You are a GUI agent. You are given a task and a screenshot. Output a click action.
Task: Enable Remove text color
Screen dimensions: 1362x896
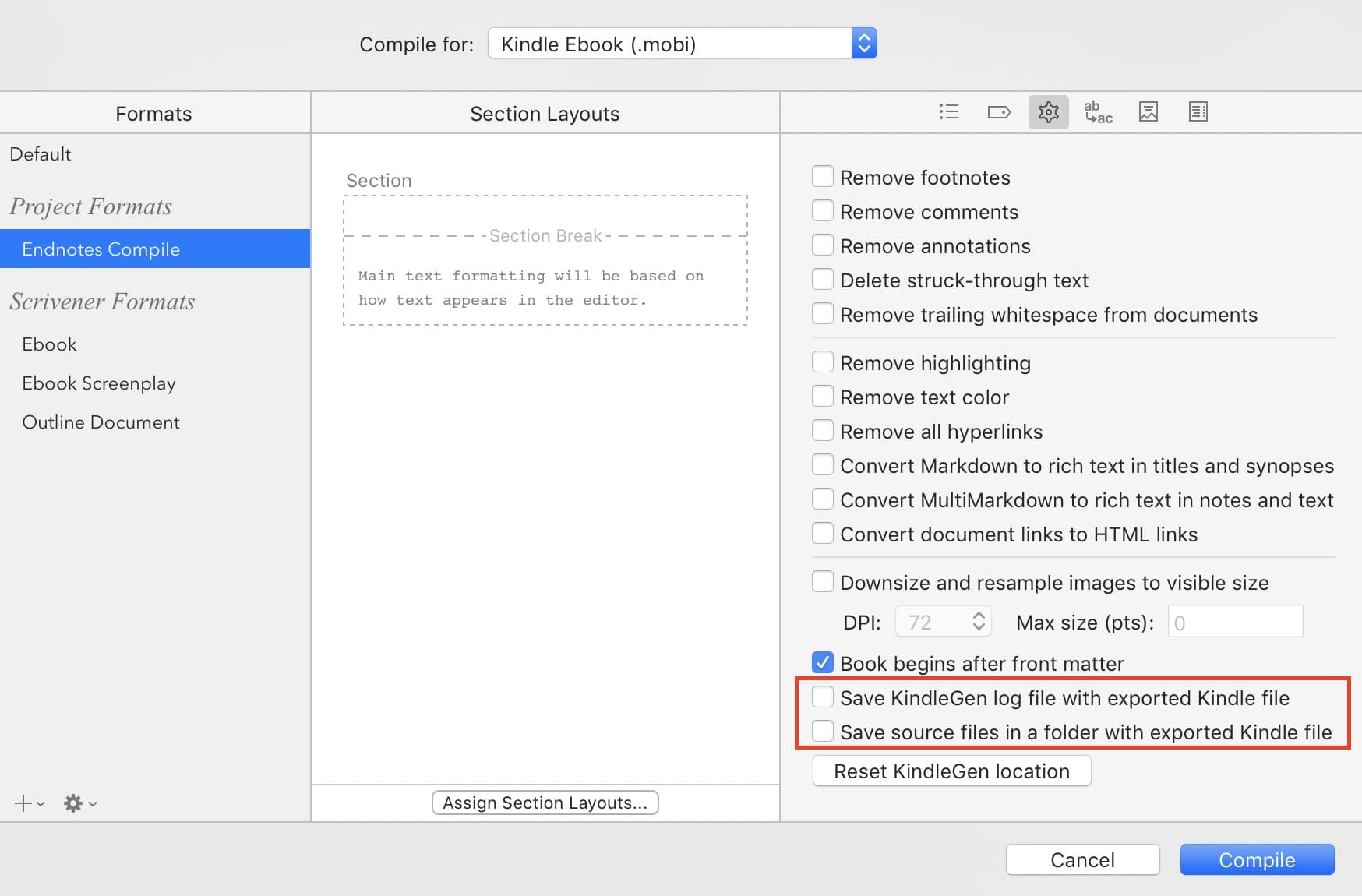pos(822,397)
